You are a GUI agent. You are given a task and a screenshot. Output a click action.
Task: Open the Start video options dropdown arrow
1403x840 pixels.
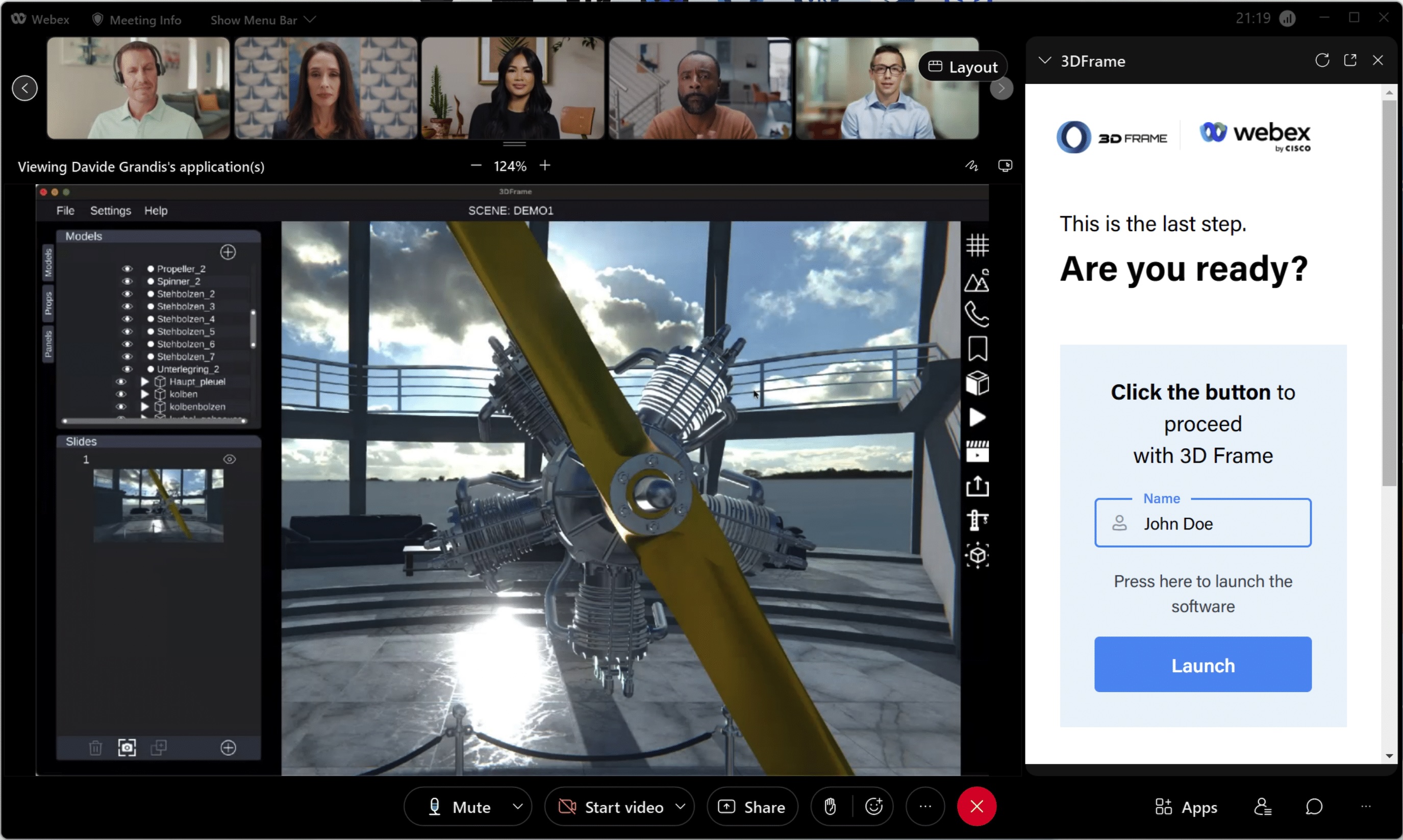click(681, 806)
